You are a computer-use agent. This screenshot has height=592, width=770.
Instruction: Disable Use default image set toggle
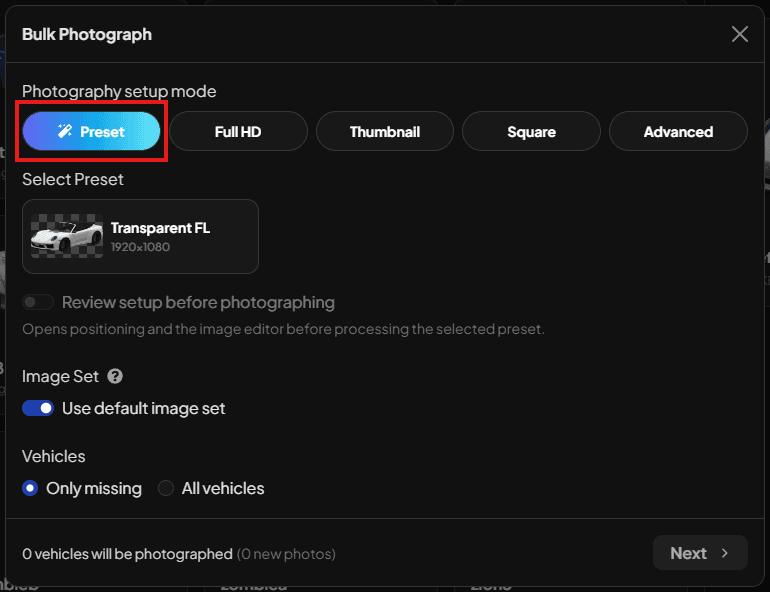[x=38, y=408]
